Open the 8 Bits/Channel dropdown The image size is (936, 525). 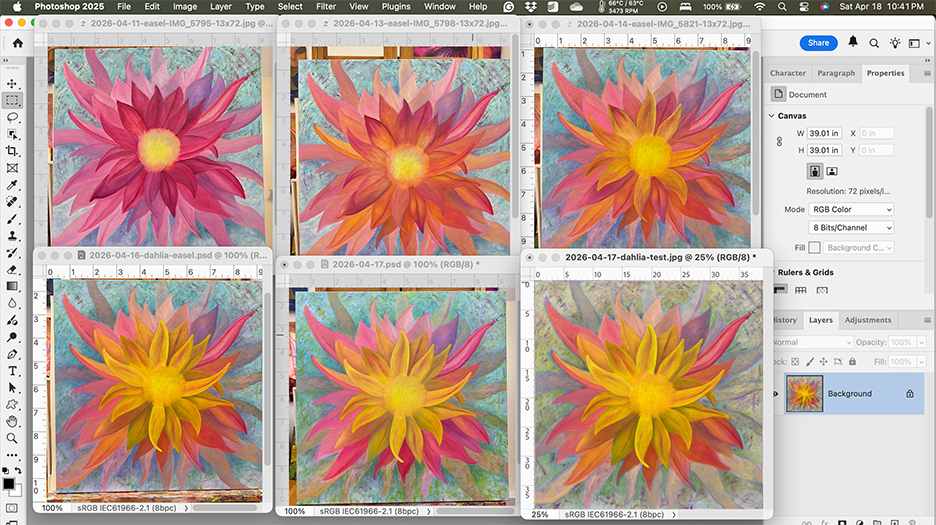(851, 228)
